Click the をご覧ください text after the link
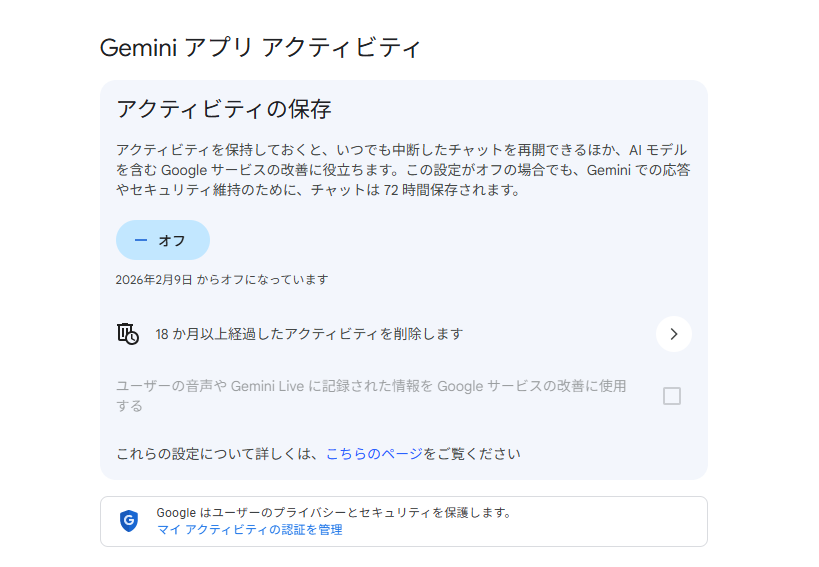The height and width of the screenshot is (567, 819). [472, 454]
